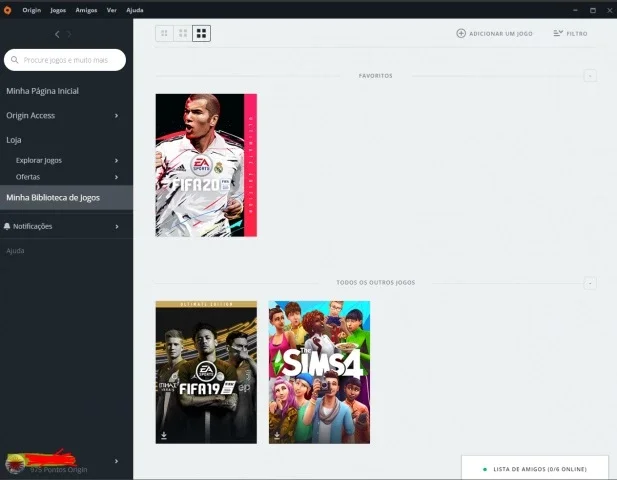Open Ofertas in sidebar
Viewport: 617px width, 480px height.
click(x=28, y=177)
